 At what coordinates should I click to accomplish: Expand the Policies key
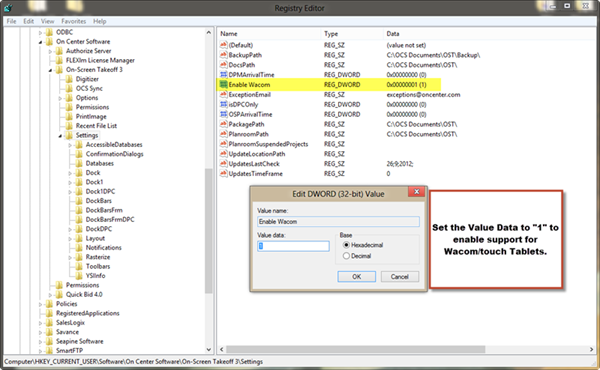point(41,304)
